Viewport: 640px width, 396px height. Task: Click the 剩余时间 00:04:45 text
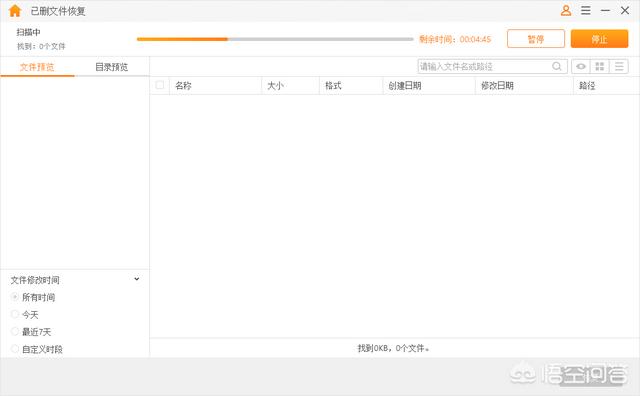point(455,39)
